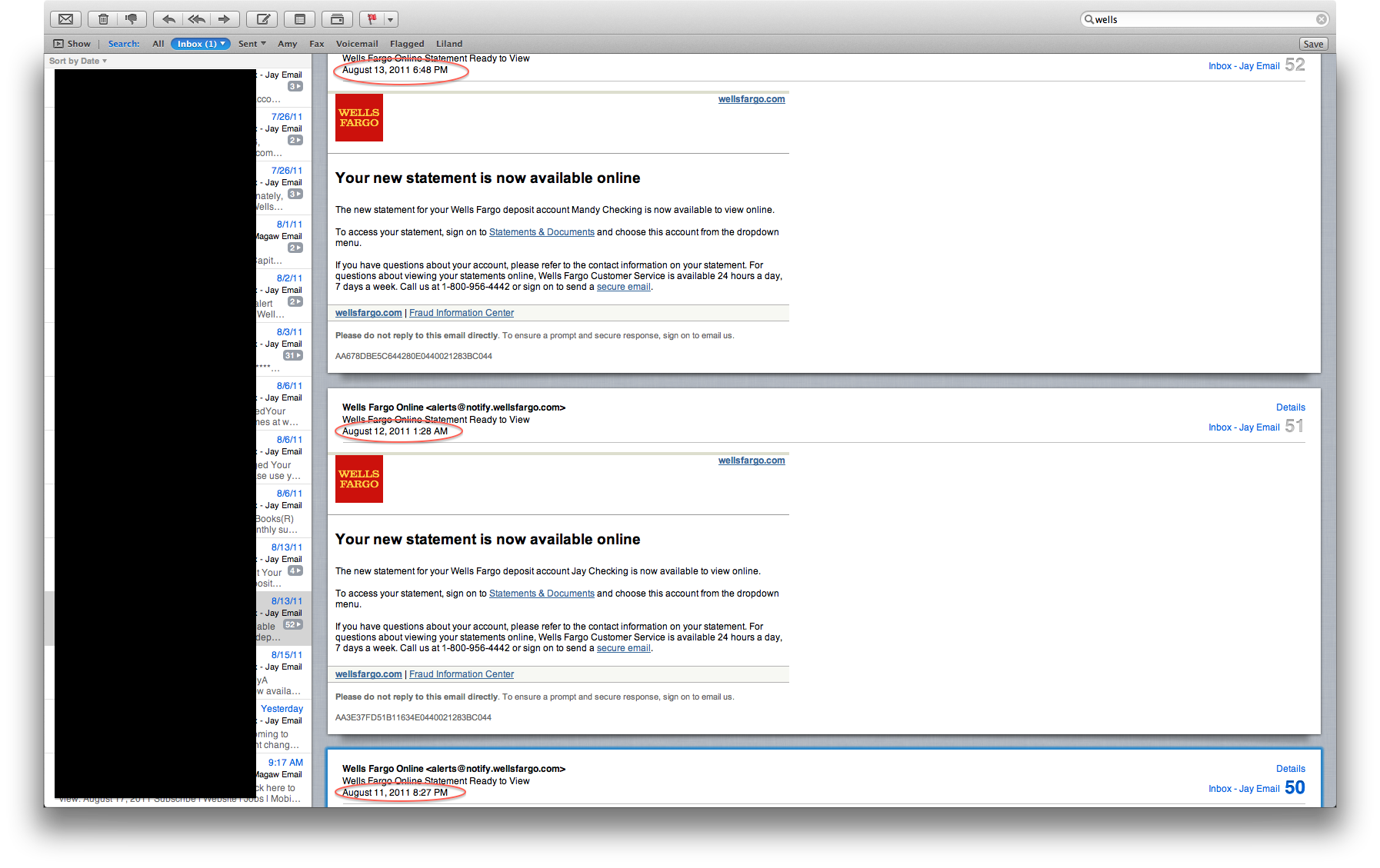Expand the thread badge showing 4

[295, 570]
